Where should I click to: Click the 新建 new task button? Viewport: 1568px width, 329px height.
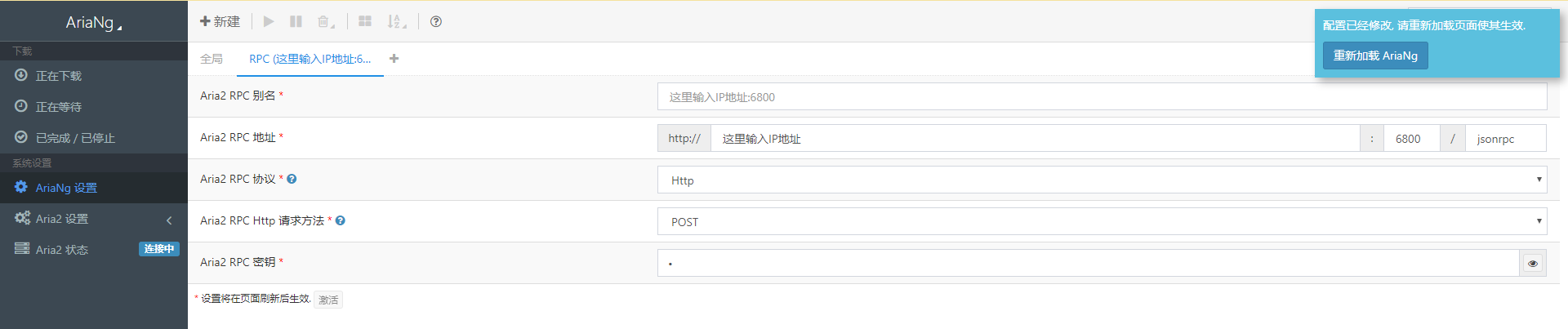(x=220, y=22)
